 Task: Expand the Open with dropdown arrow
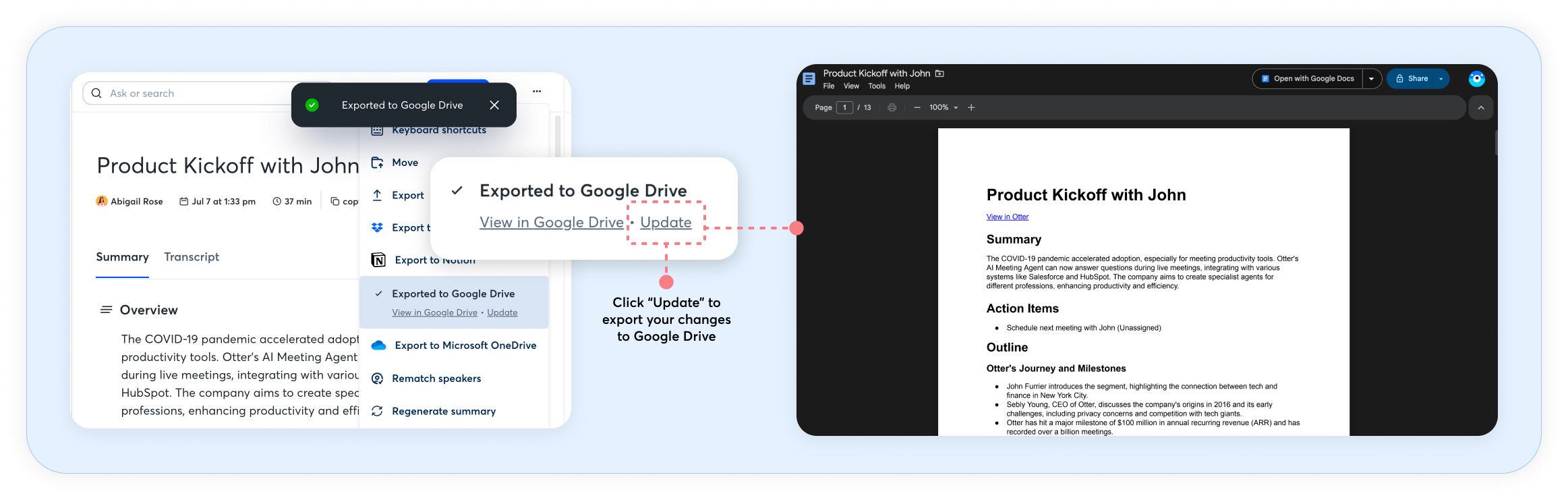[1372, 79]
